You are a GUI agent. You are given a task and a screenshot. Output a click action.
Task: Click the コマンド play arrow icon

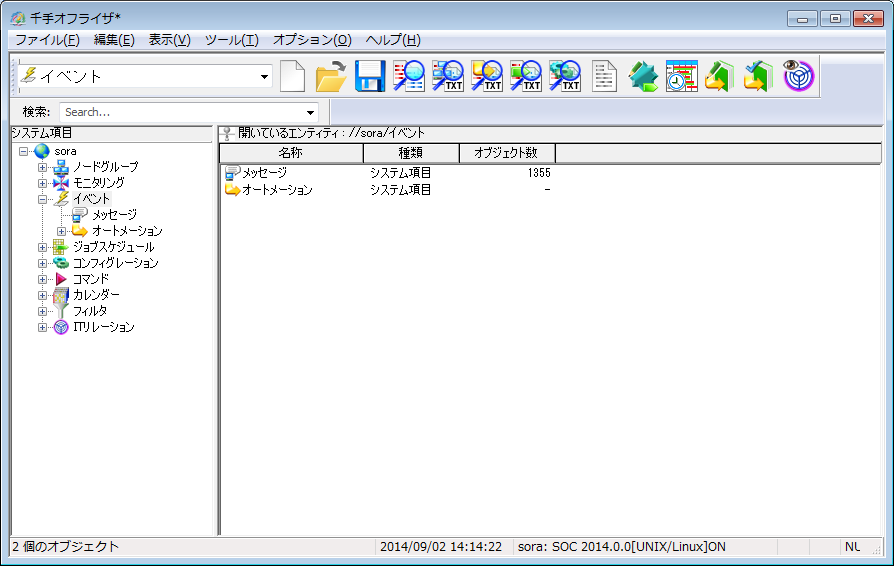point(61,279)
